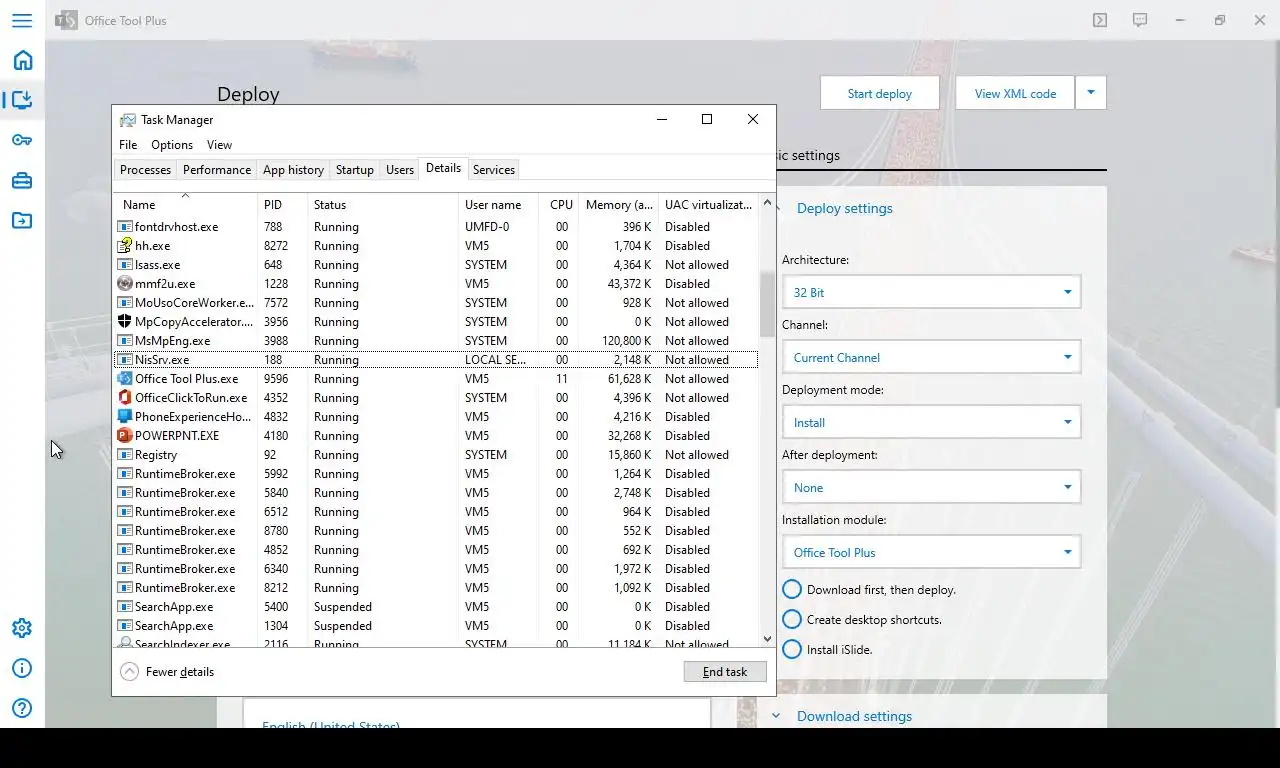Sort by the Memory column header
Image resolution: width=1280 pixels, height=768 pixels.
(x=618, y=204)
